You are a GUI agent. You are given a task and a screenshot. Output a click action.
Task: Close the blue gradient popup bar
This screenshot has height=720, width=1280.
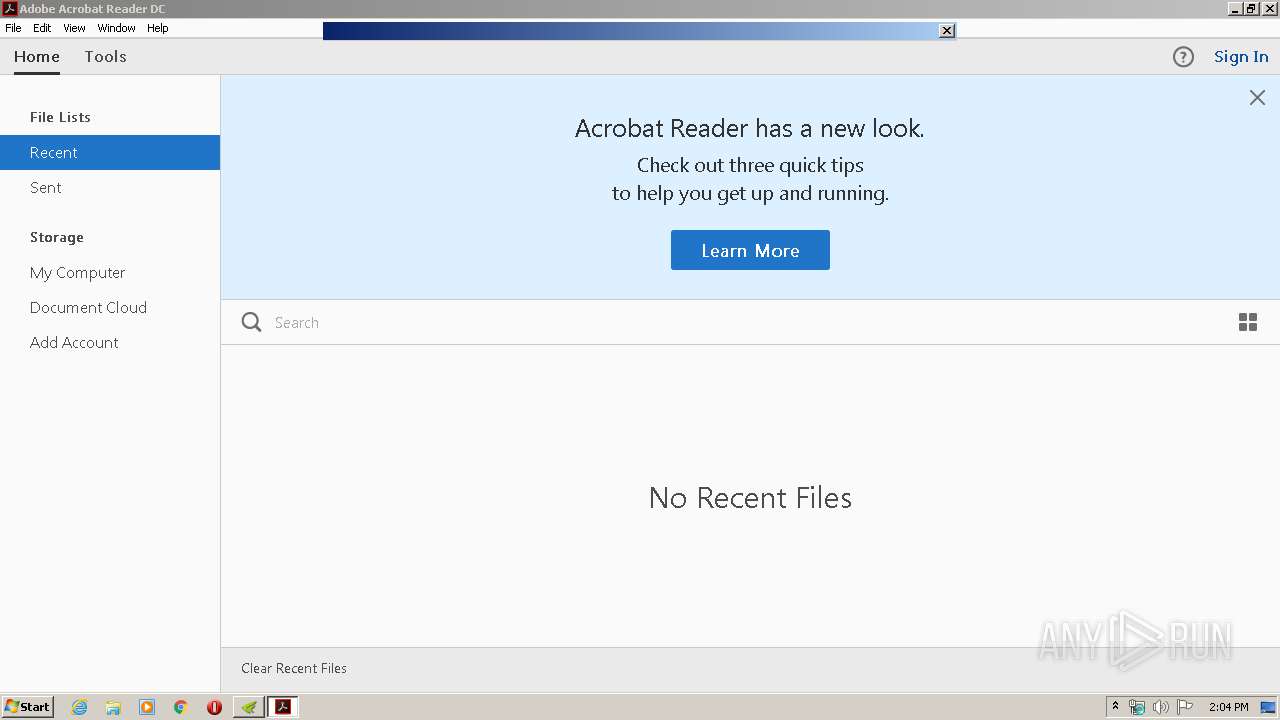click(946, 31)
